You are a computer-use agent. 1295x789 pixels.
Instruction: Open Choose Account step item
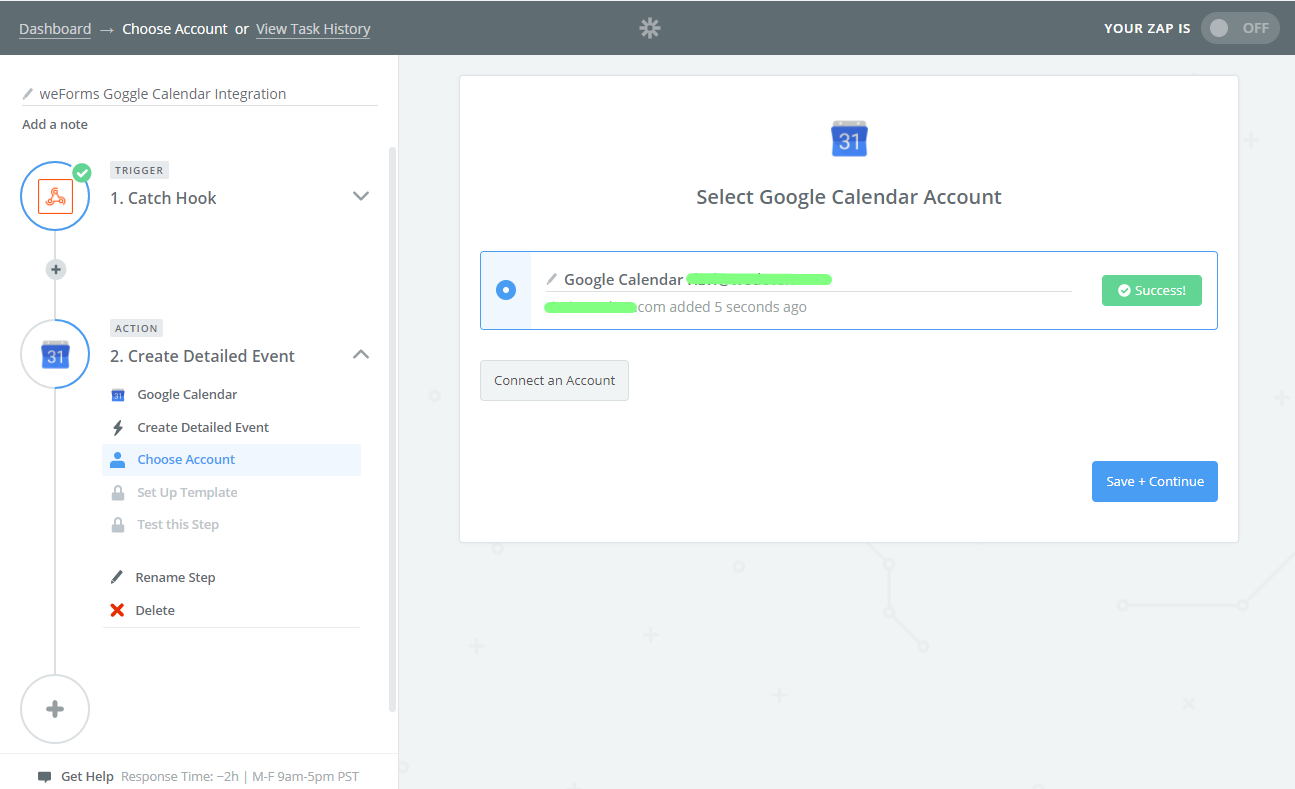tap(231, 460)
